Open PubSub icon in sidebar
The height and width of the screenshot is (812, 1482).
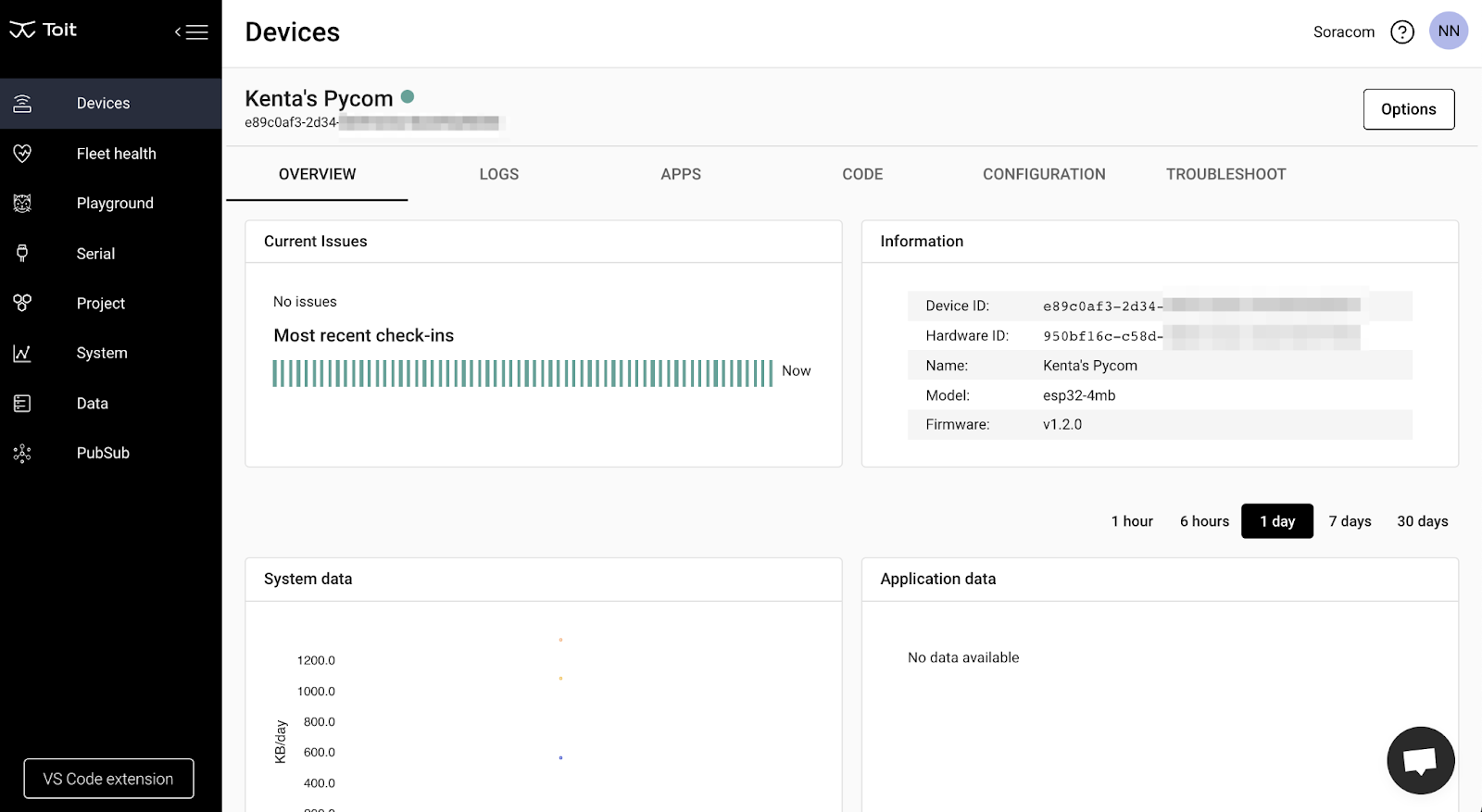coord(22,453)
